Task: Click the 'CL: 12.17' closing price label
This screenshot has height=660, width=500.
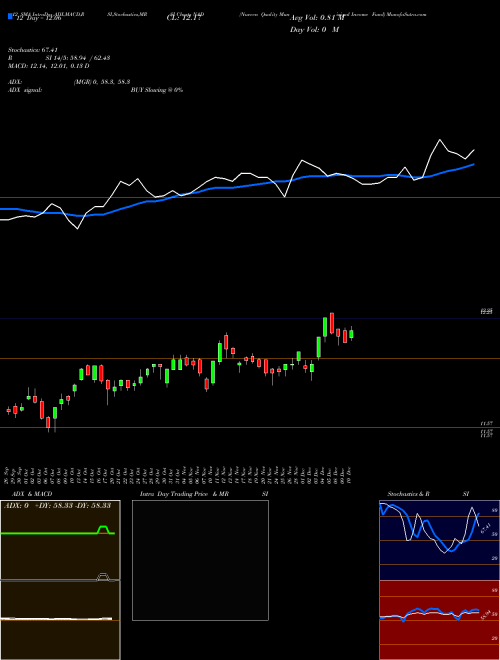Action: [184, 18]
